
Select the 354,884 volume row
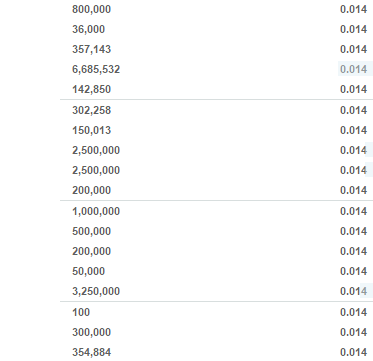click(216, 352)
